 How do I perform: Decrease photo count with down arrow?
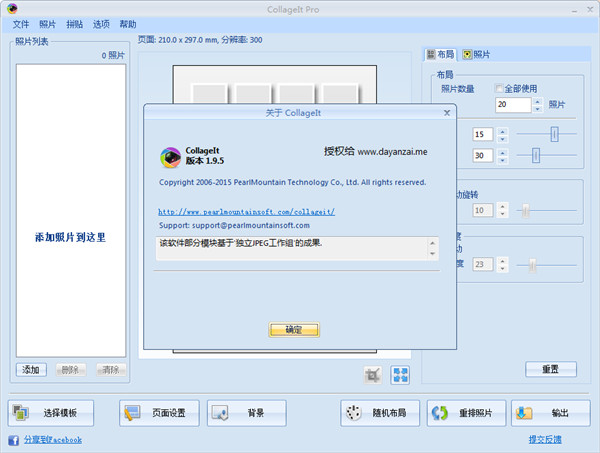point(538,109)
